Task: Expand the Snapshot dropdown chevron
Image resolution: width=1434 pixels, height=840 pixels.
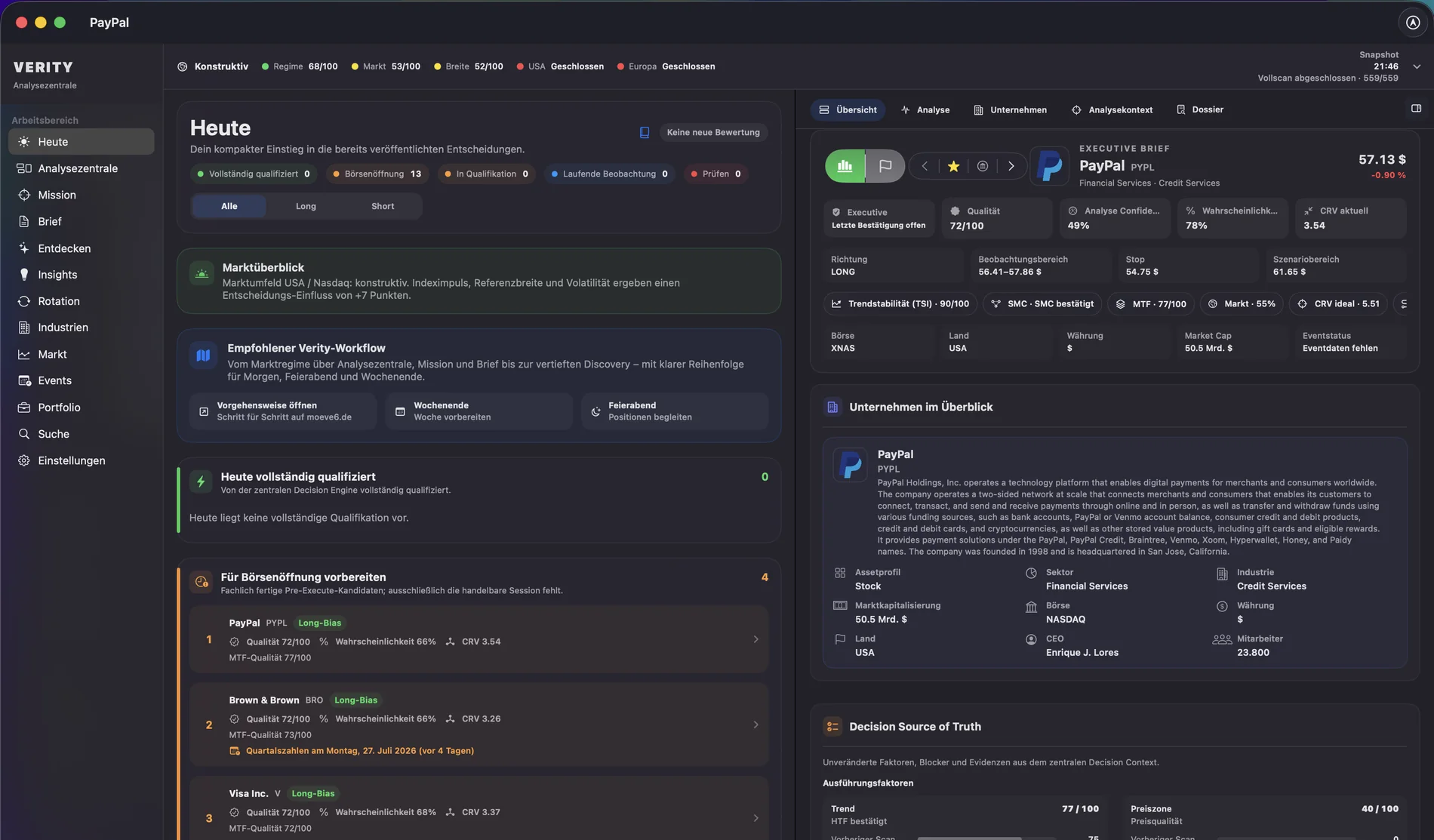Action: [x=1417, y=66]
